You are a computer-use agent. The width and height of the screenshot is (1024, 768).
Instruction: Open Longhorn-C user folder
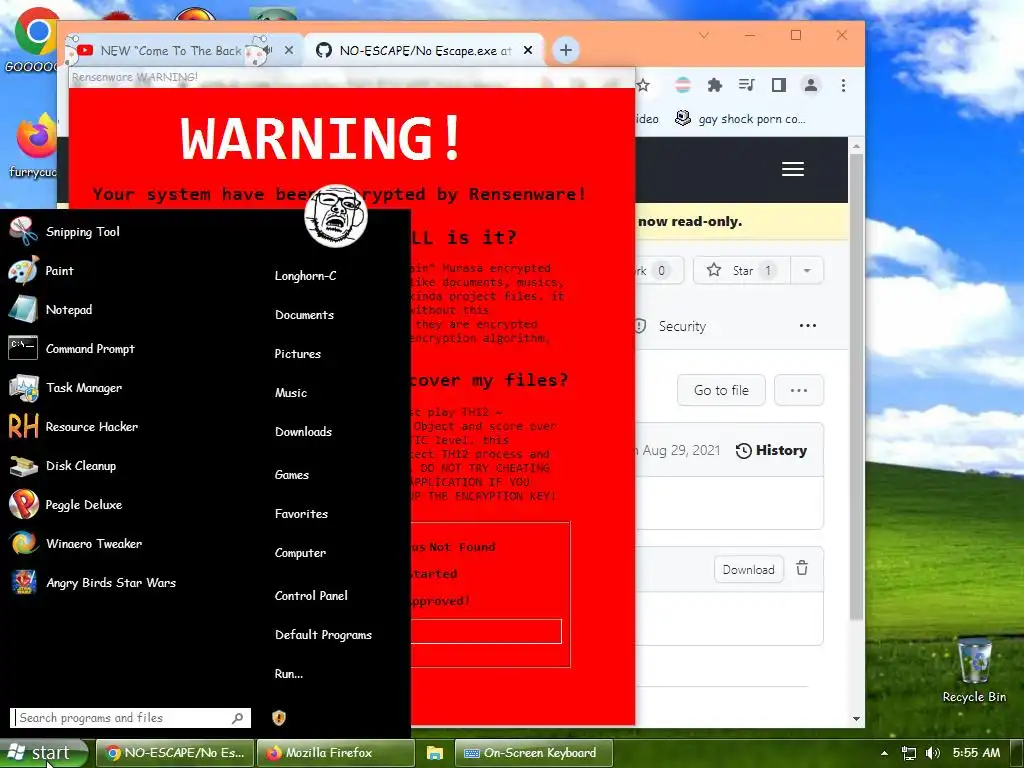coord(305,276)
